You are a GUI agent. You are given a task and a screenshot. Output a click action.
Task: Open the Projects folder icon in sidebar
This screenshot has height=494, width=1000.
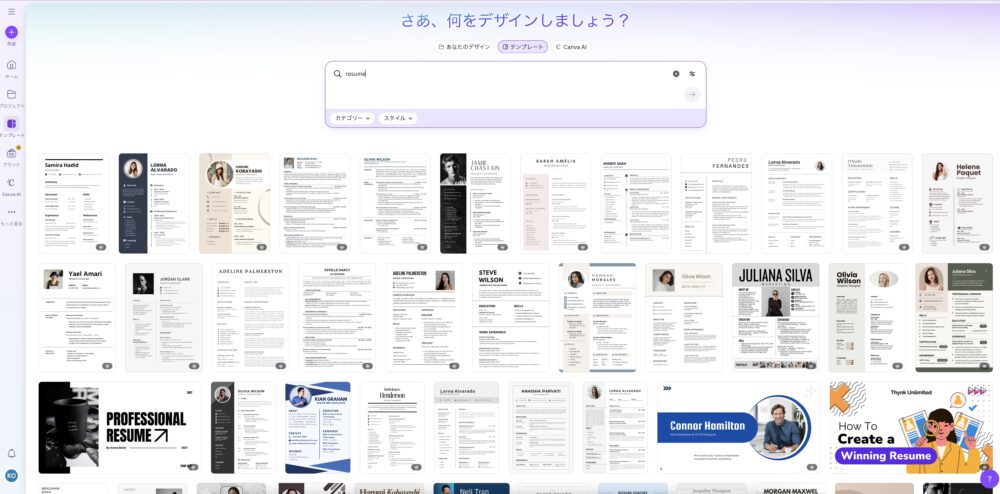(11, 94)
